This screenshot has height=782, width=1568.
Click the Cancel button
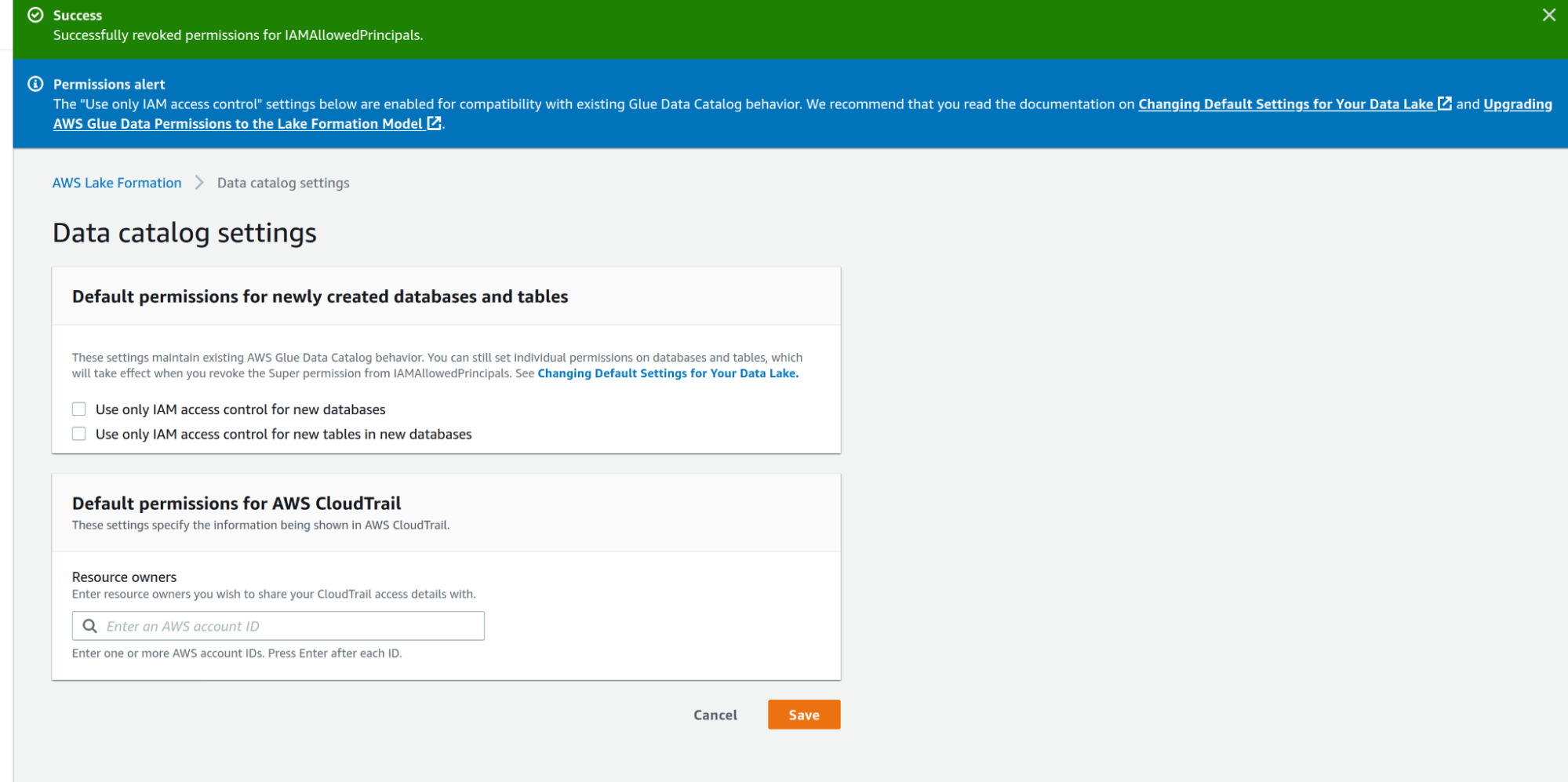(715, 715)
